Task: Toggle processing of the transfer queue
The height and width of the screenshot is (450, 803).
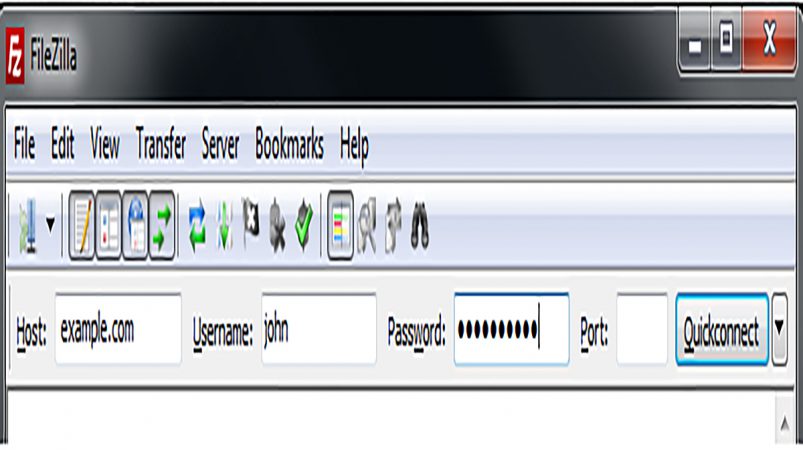Action: [x=224, y=226]
